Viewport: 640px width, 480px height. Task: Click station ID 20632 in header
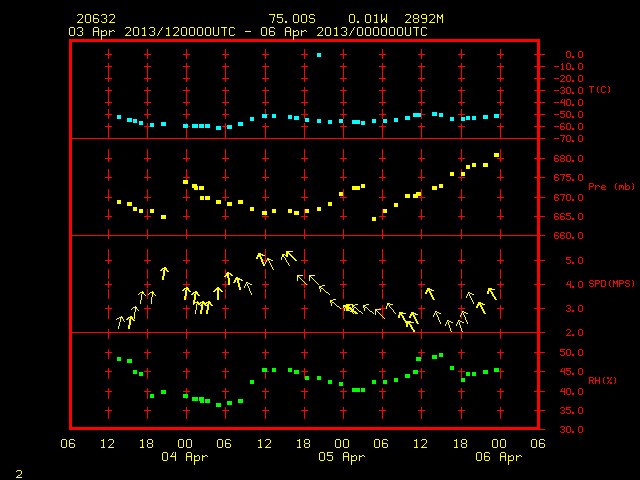click(x=96, y=19)
